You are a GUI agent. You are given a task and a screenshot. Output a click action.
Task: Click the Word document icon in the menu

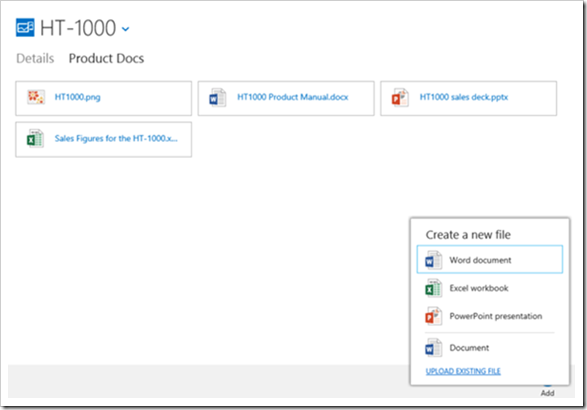click(x=434, y=260)
